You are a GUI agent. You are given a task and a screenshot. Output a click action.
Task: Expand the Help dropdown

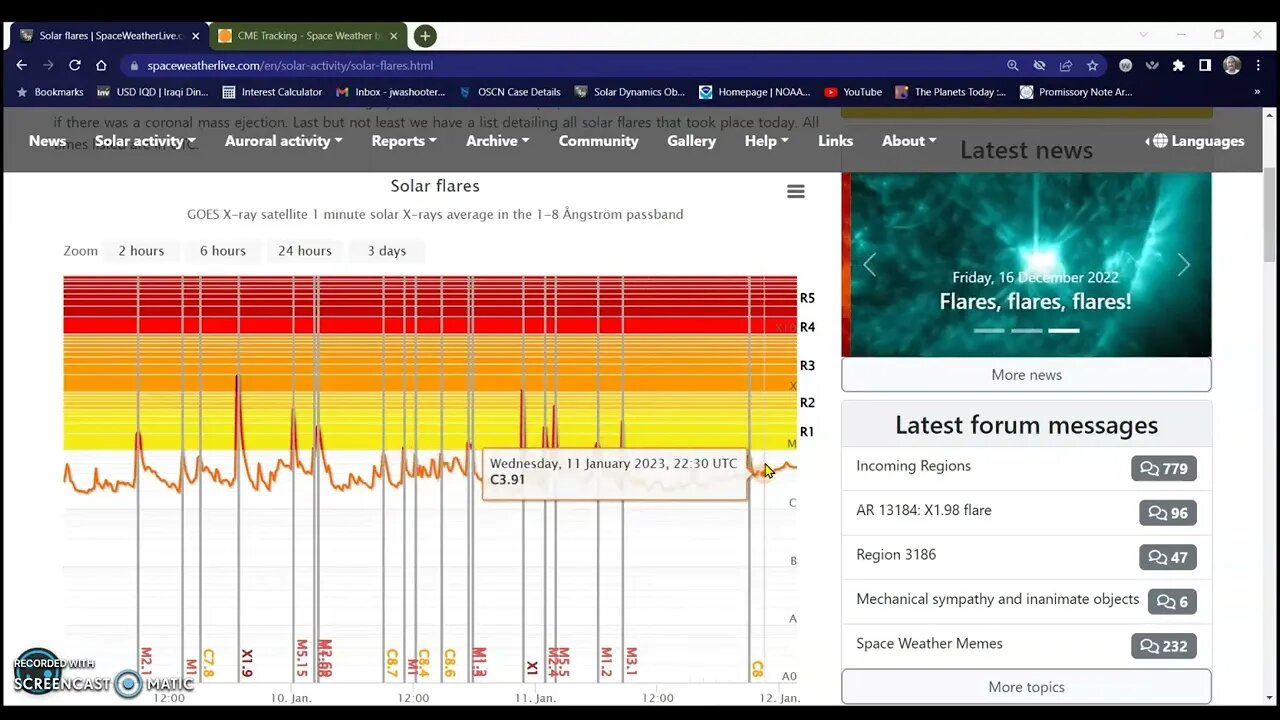coord(767,141)
